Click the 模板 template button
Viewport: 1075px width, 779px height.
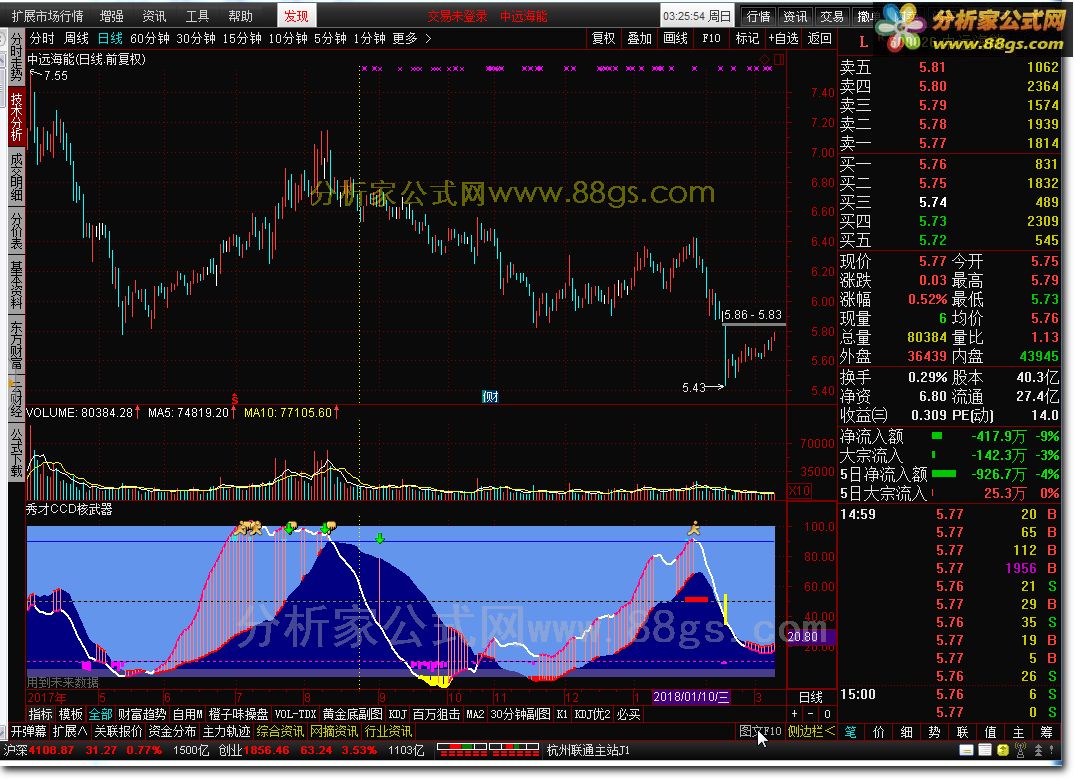click(71, 714)
